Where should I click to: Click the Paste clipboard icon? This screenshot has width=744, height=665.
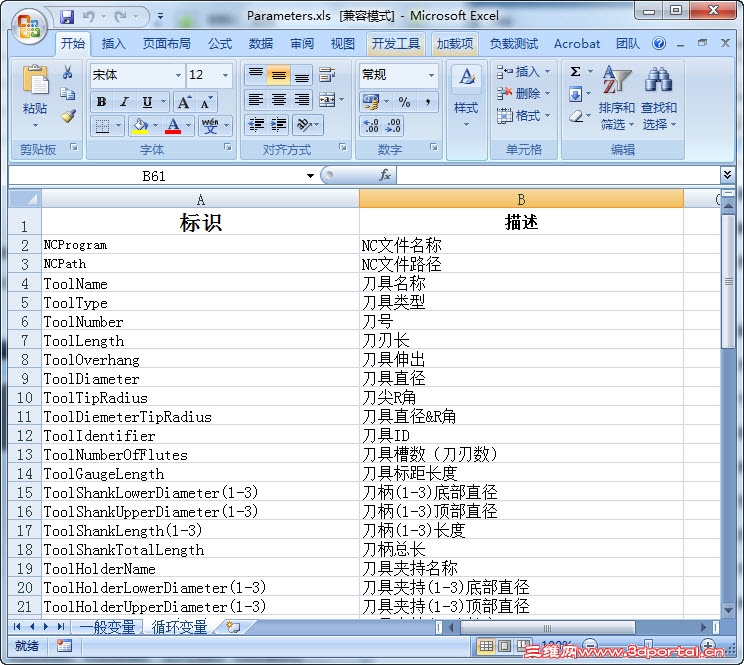35,79
